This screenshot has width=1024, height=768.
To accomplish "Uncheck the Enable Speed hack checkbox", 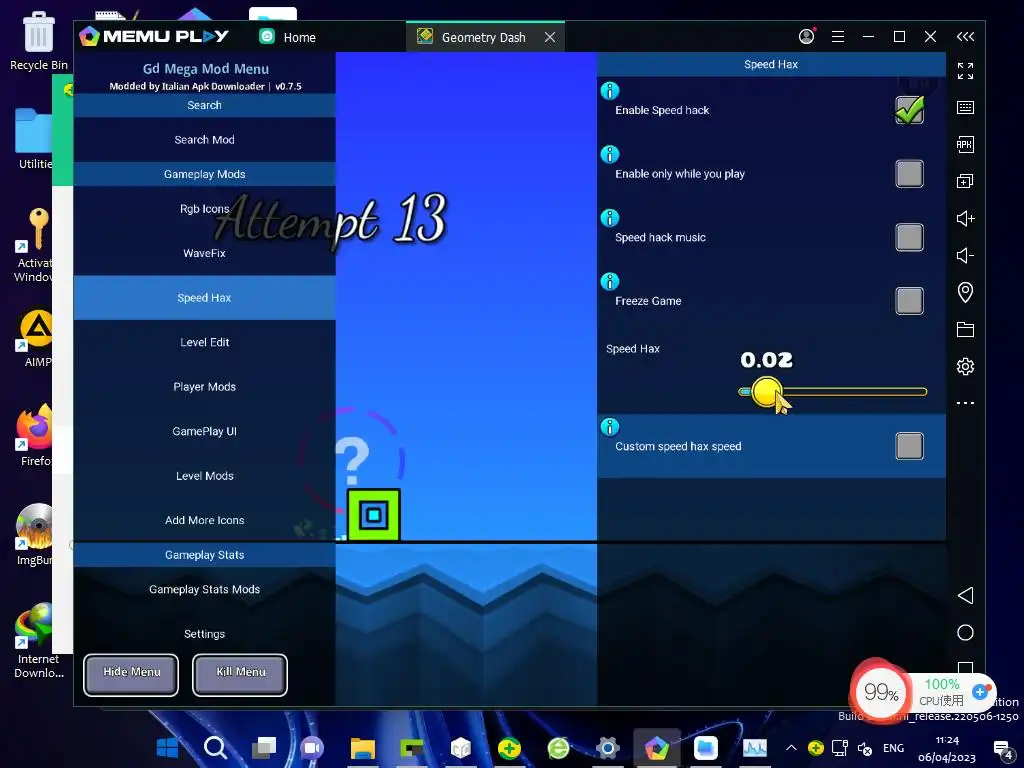I will coord(909,110).
